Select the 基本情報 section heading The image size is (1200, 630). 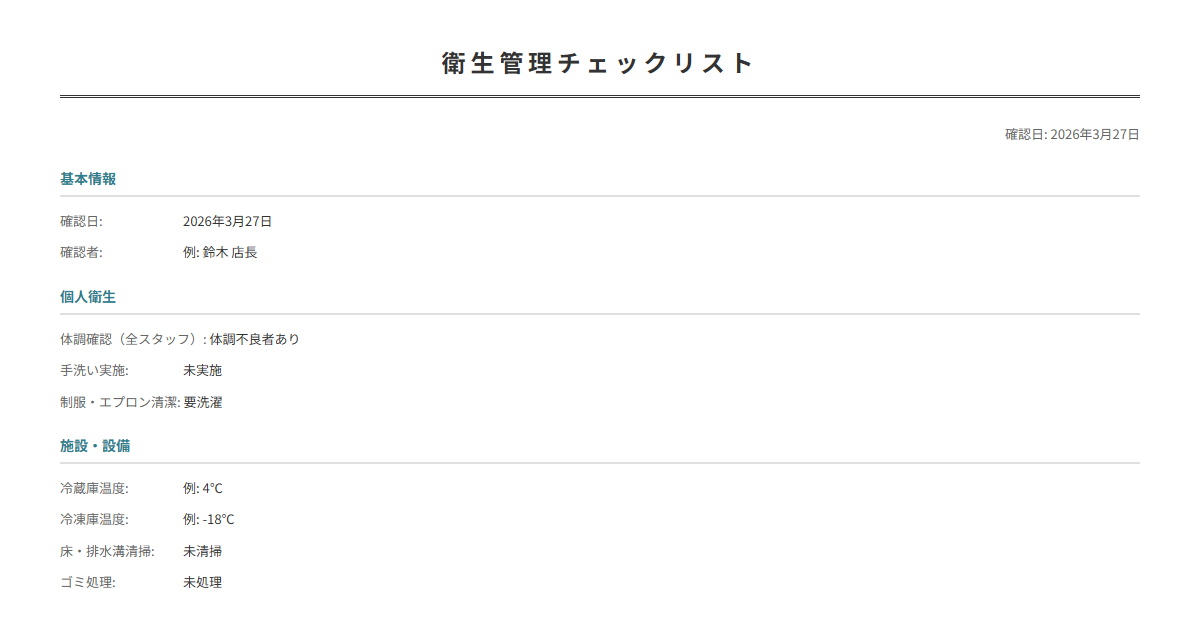coord(88,179)
